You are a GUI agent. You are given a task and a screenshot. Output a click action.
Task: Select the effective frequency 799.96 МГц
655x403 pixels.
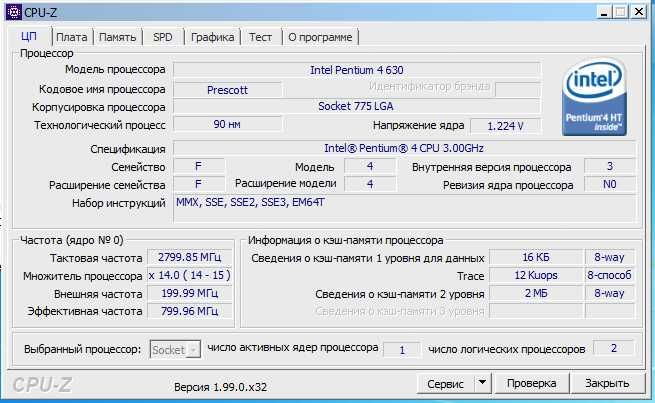click(190, 311)
